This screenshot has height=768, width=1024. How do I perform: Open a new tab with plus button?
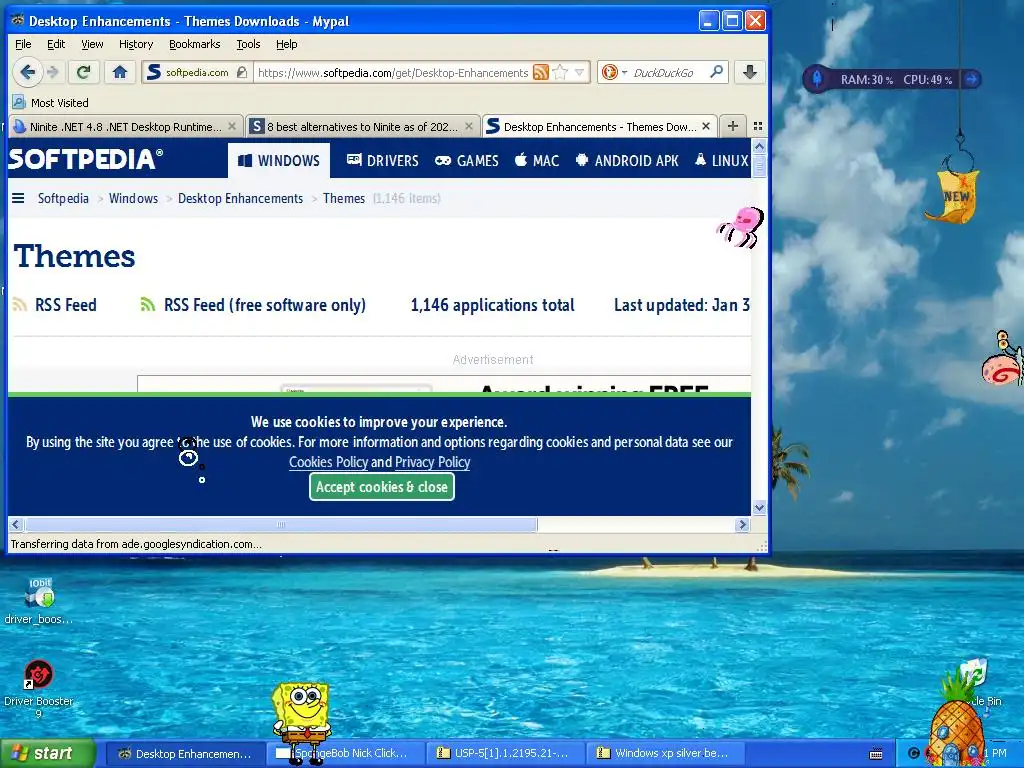point(733,126)
